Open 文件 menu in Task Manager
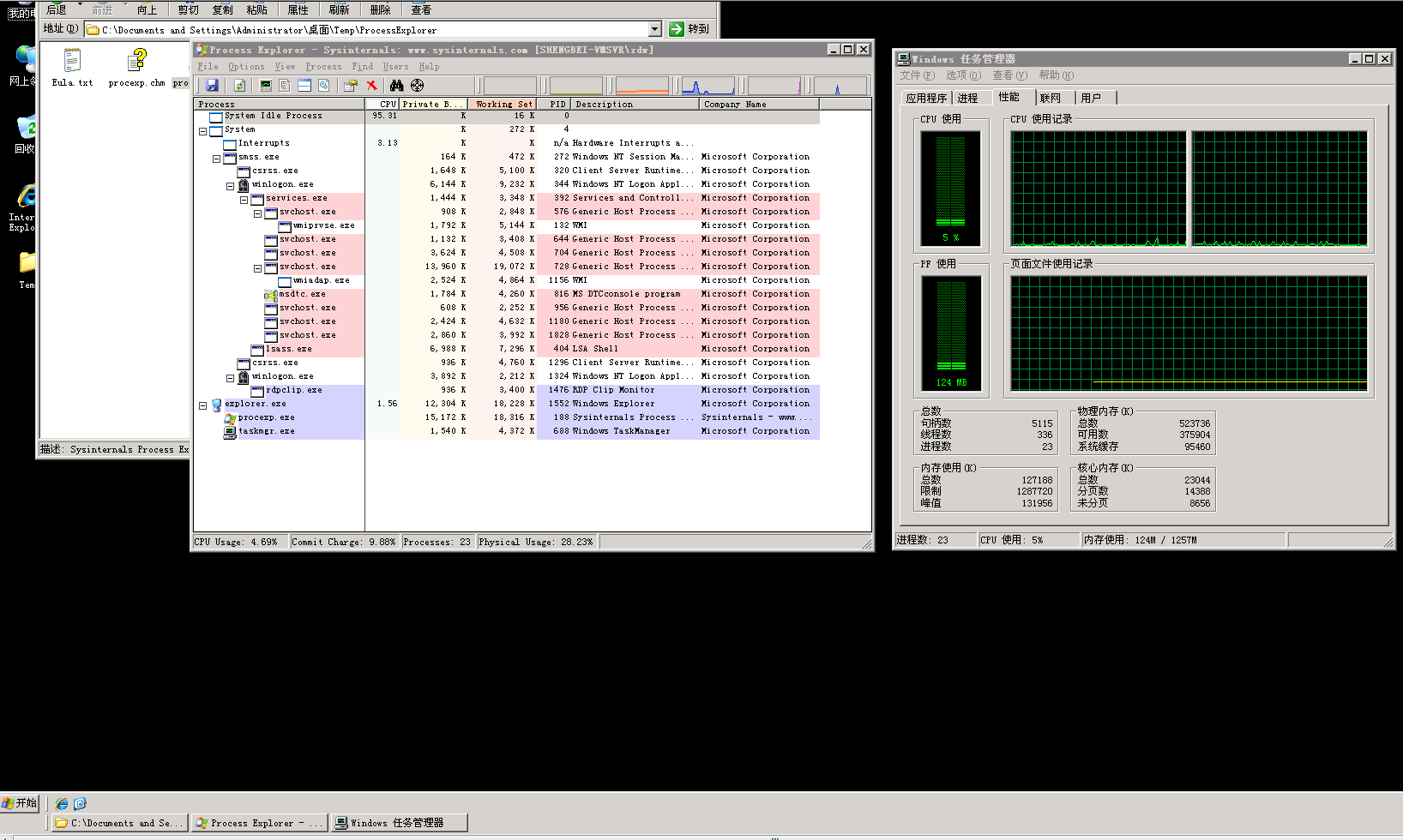The image size is (1403, 840). tap(917, 75)
